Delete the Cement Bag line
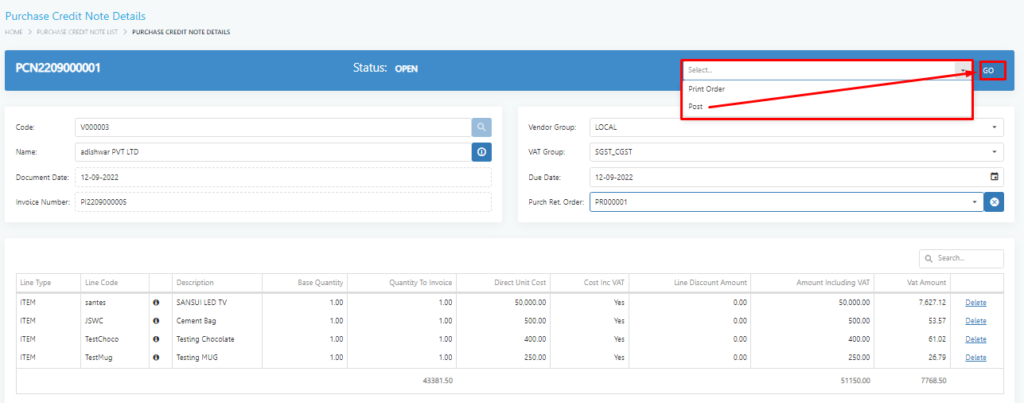1024x403 pixels. pos(976,321)
